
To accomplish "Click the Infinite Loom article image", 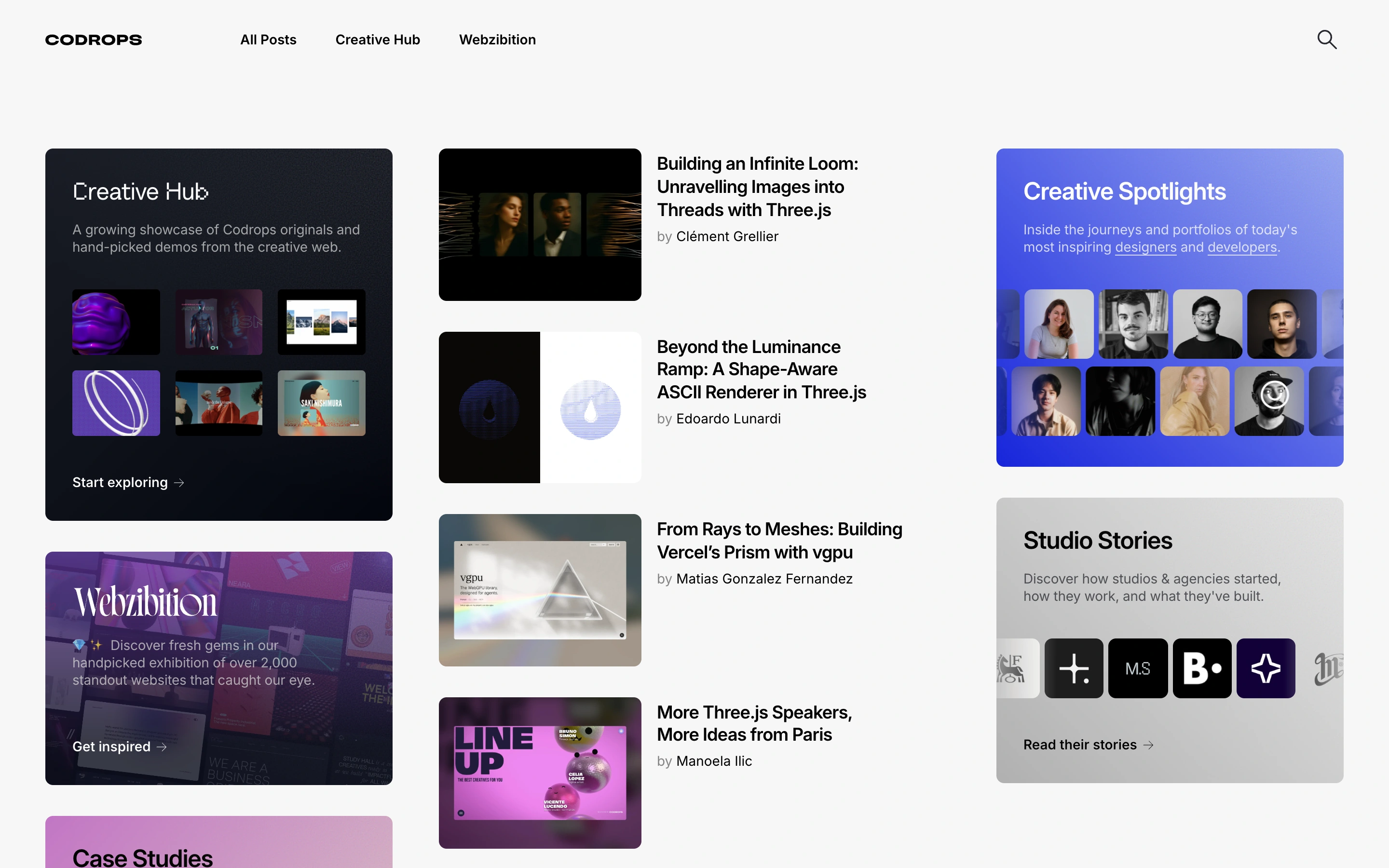I will click(x=540, y=224).
